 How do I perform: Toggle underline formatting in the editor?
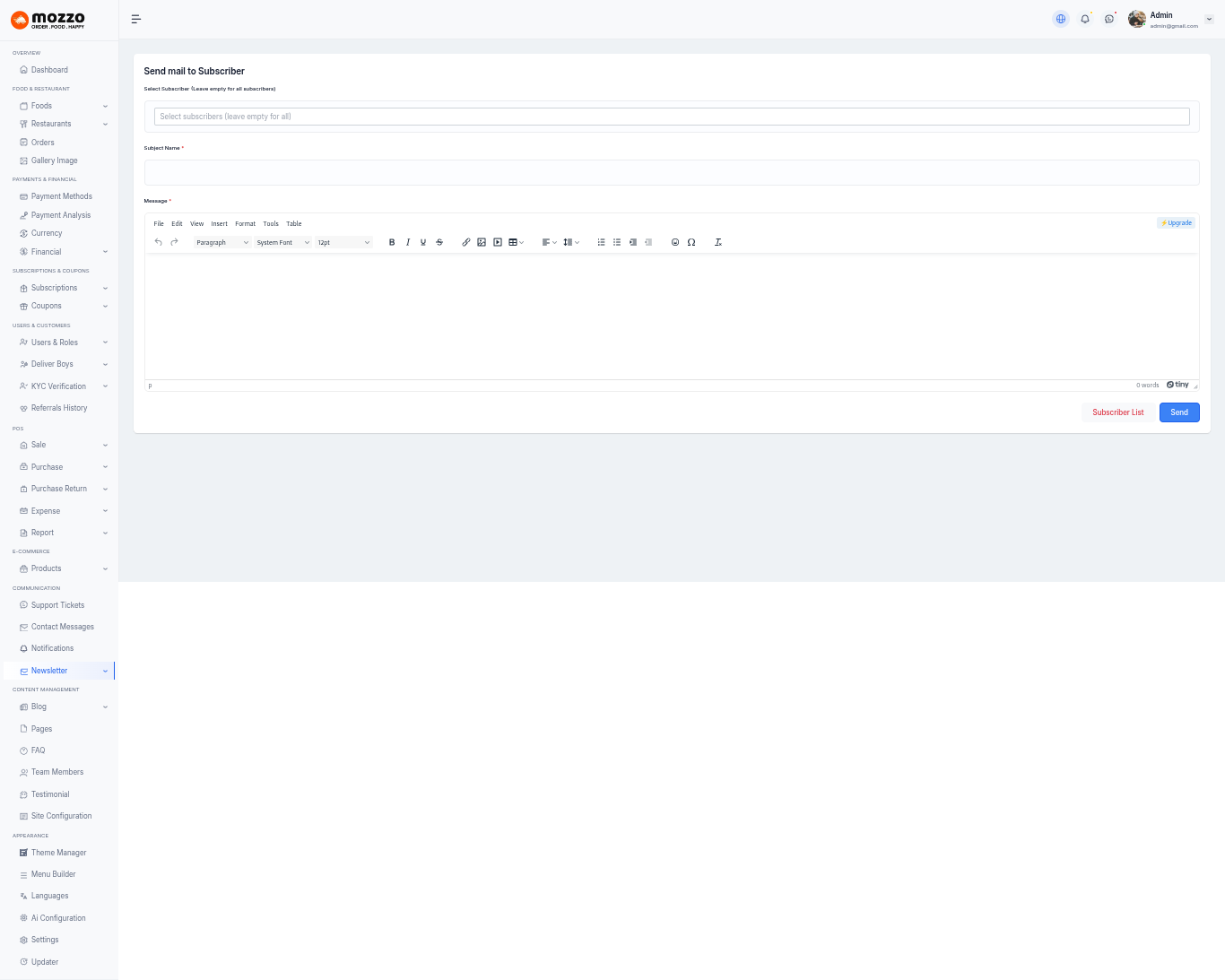pyautogui.click(x=423, y=242)
